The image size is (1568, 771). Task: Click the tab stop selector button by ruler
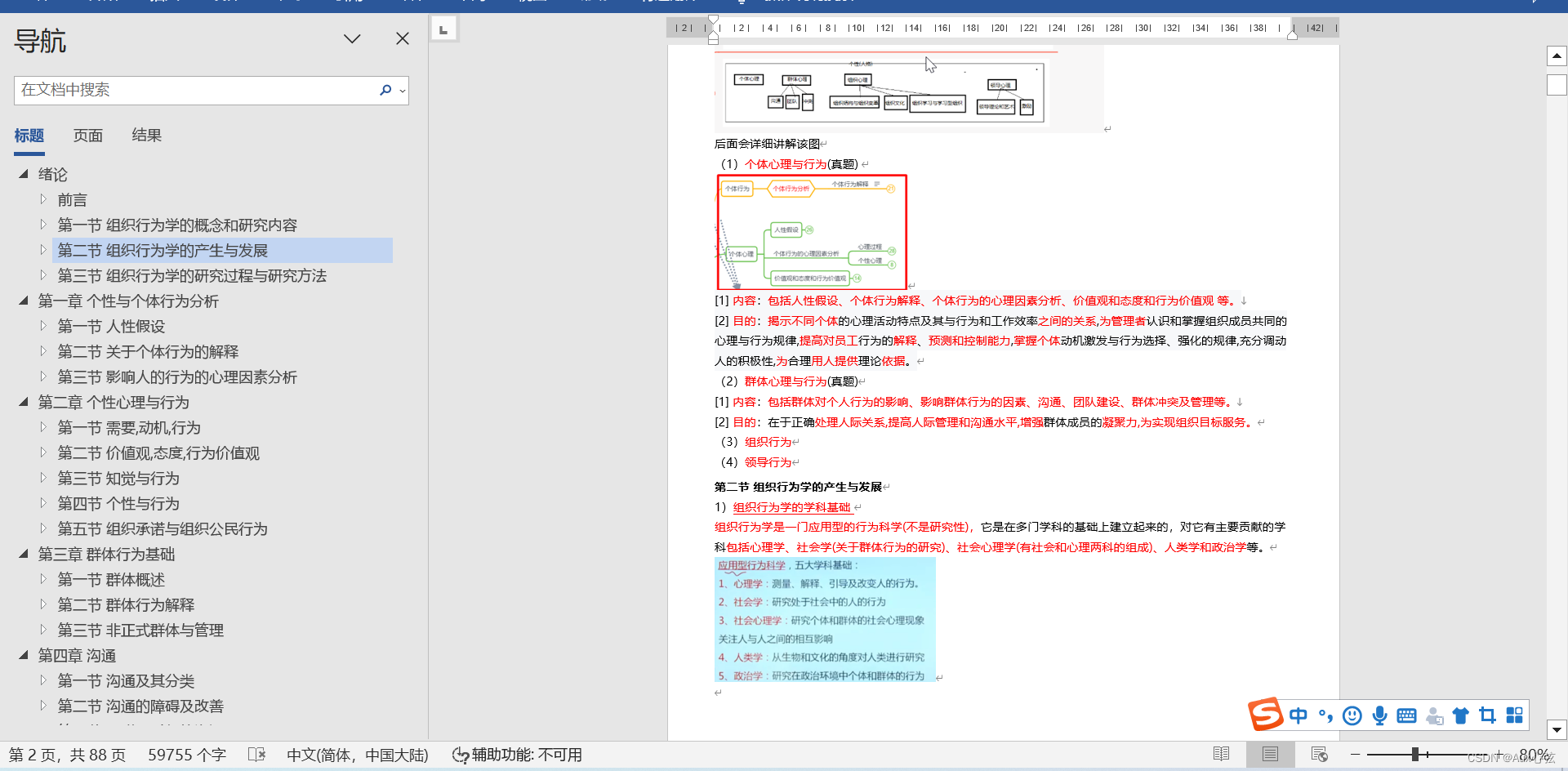(443, 29)
